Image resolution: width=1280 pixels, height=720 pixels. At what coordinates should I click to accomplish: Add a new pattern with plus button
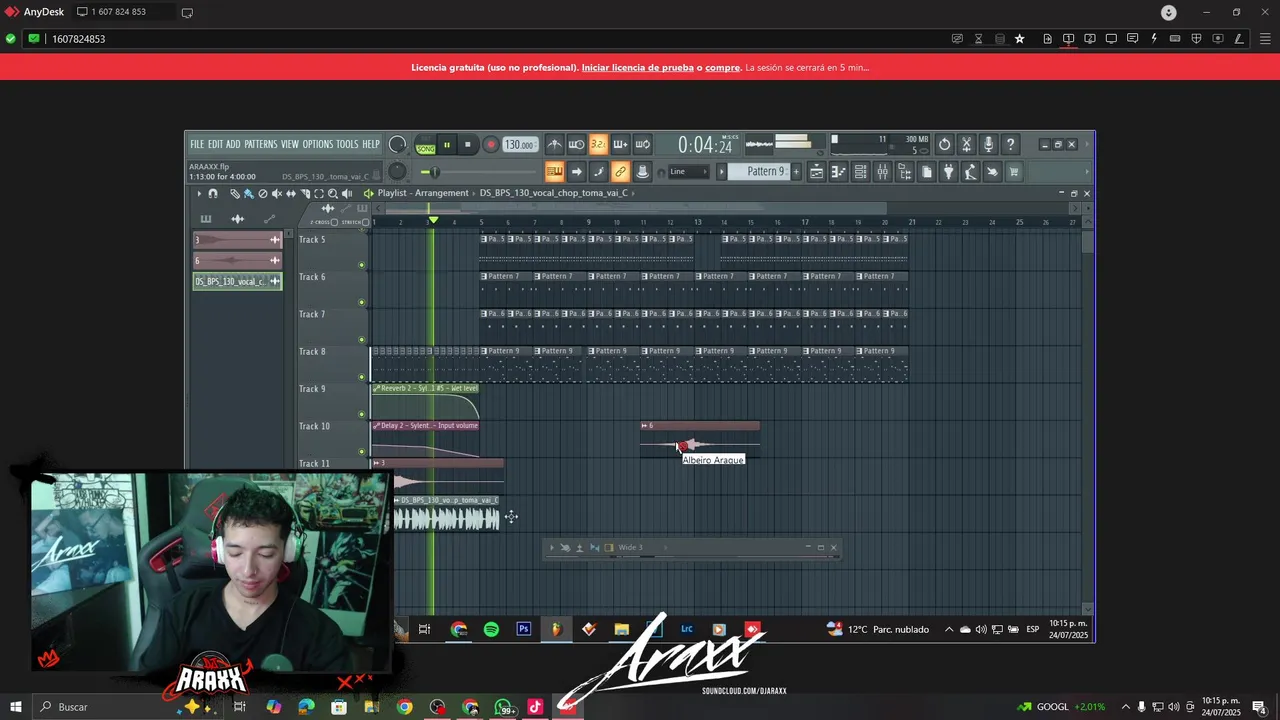[796, 171]
